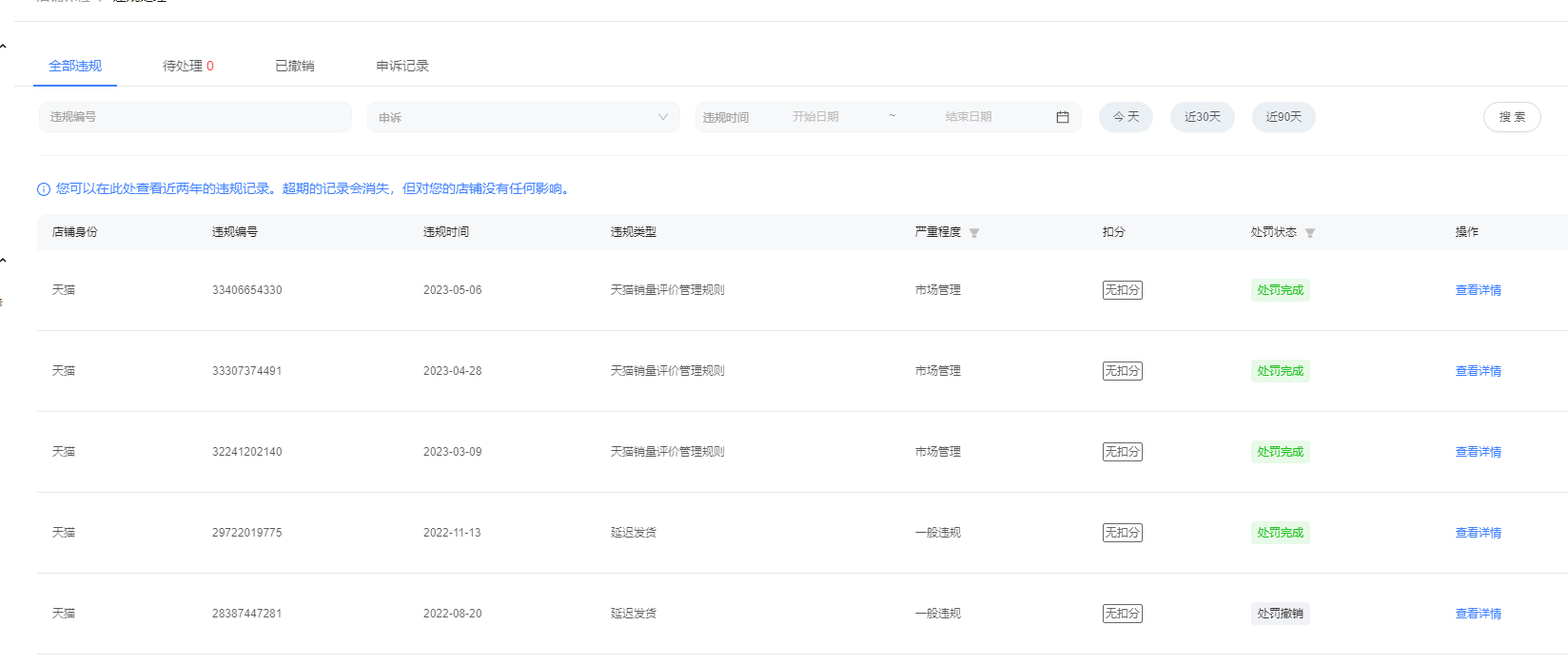The image size is (1568, 665).
Task: Click violation number 32241202140
Action: (x=247, y=452)
